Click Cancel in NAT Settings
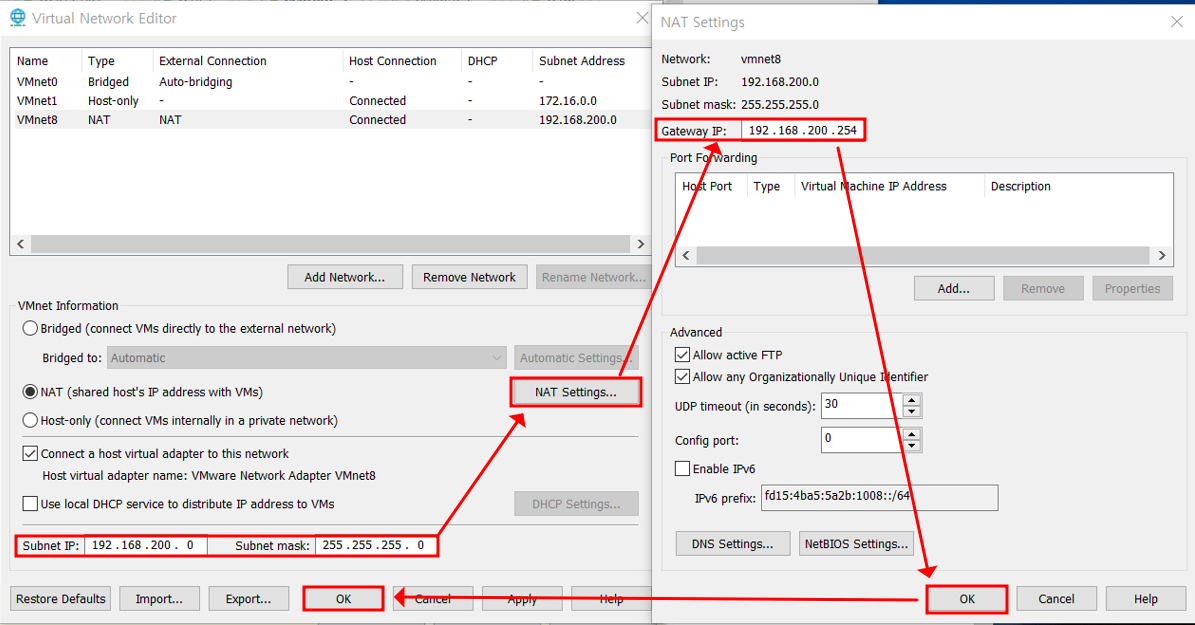Screen dimensions: 1195x625 (1056, 599)
